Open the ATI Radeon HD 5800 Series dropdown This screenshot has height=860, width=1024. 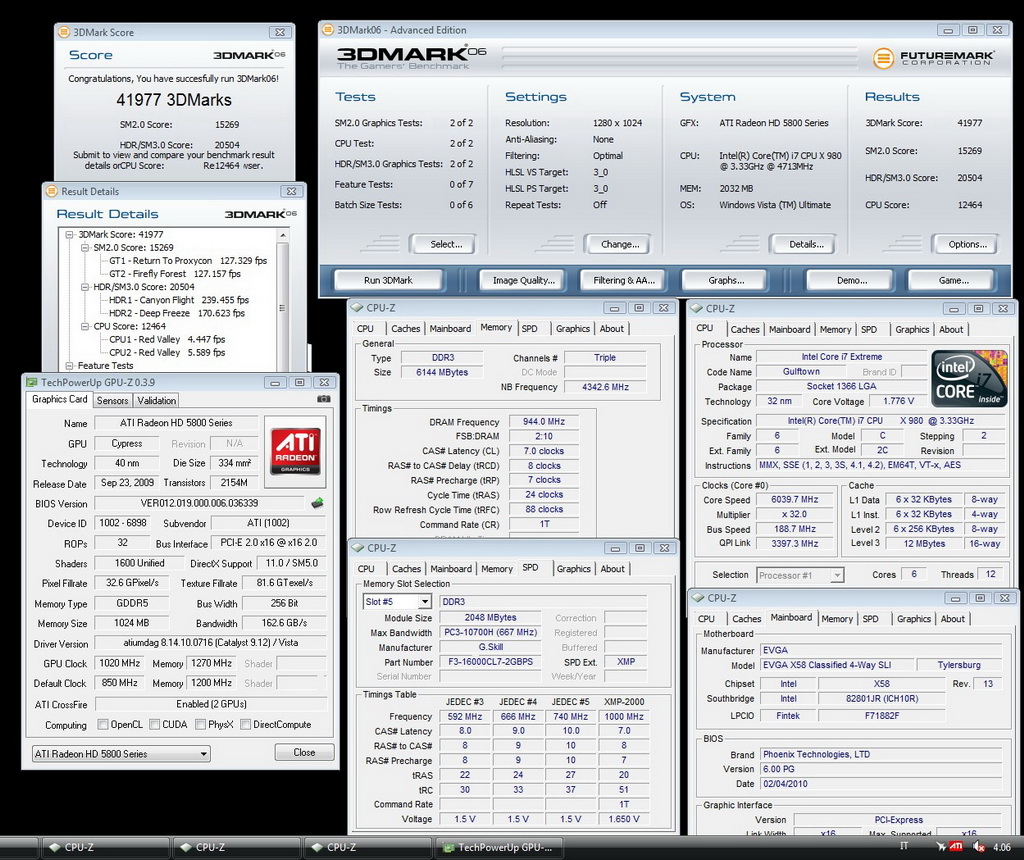point(121,754)
